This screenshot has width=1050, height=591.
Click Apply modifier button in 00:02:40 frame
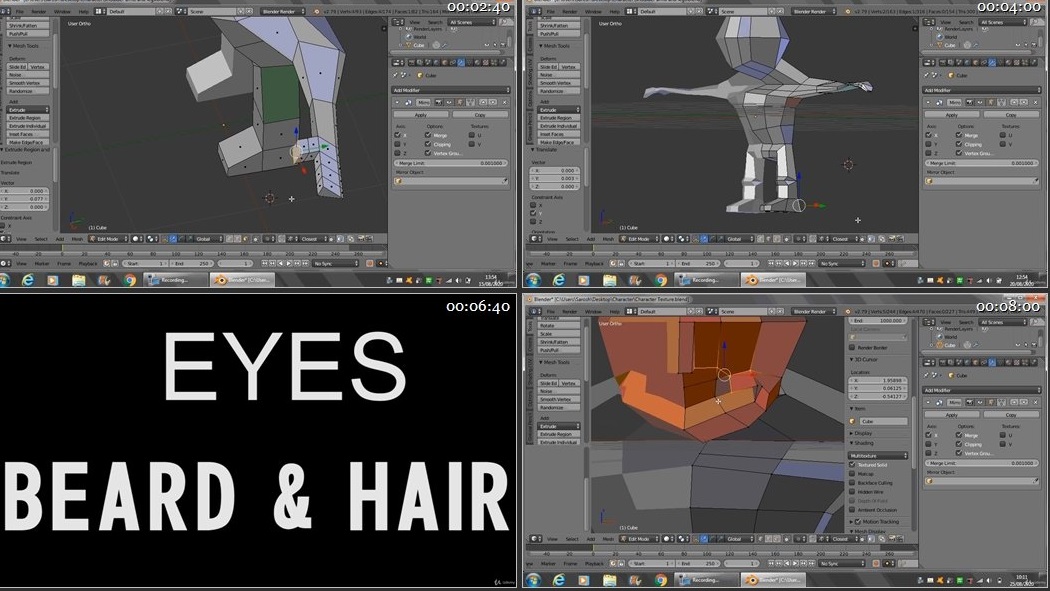(x=421, y=115)
